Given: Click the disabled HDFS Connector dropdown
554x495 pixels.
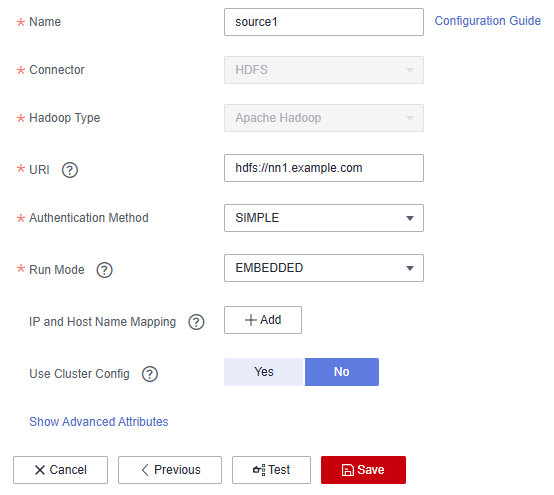Looking at the screenshot, I should coord(324,70).
